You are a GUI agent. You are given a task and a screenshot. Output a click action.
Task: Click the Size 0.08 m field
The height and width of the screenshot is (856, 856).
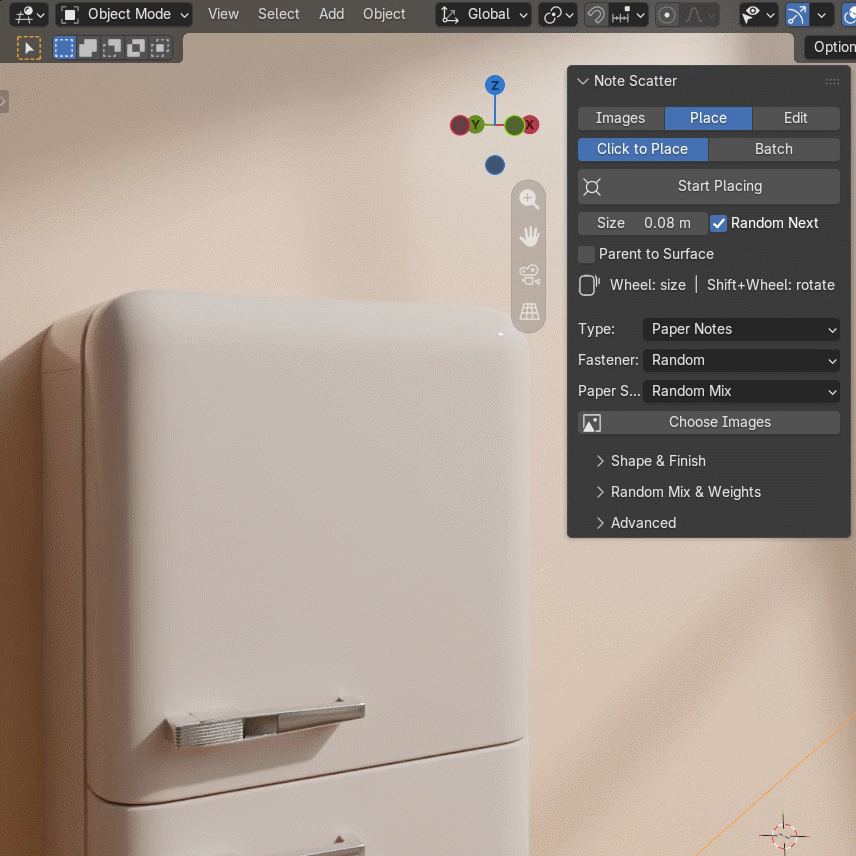643,223
